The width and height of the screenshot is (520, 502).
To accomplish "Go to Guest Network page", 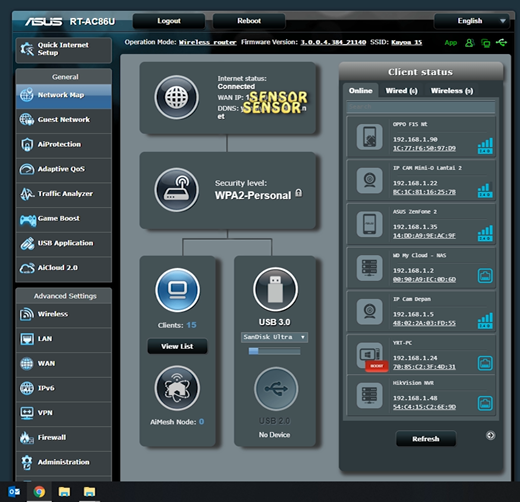I will 63,120.
